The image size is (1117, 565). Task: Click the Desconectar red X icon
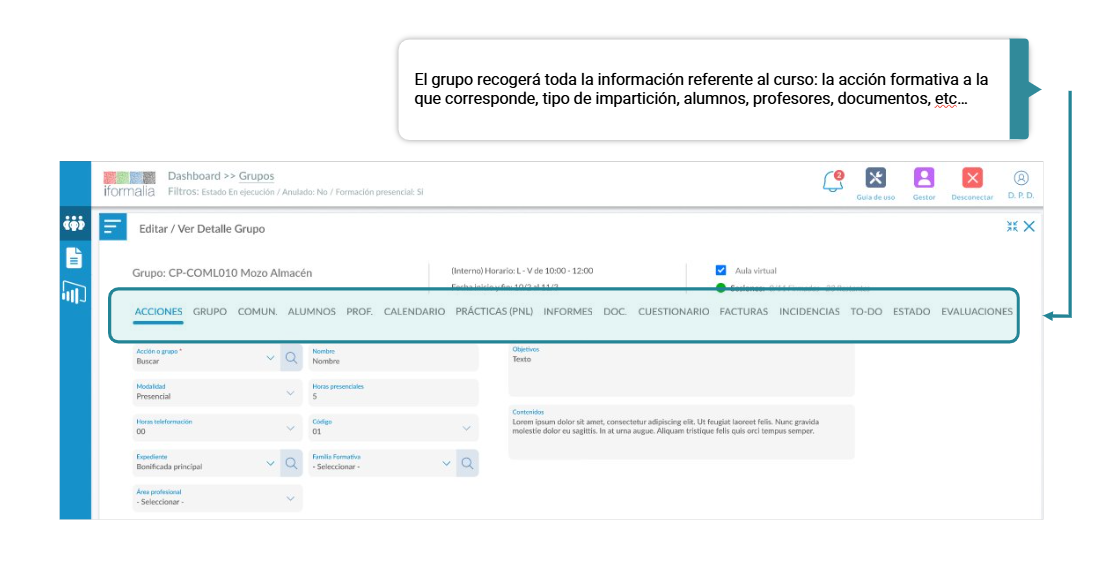click(972, 177)
